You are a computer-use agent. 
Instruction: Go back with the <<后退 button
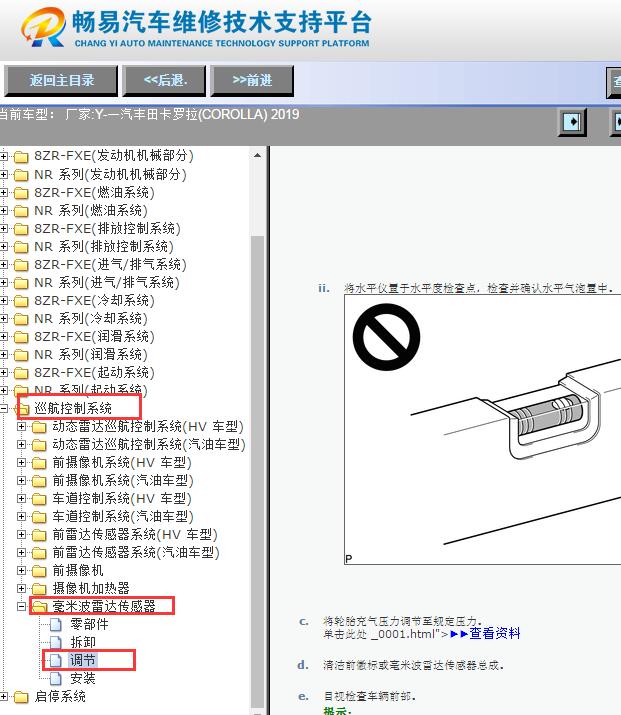(x=164, y=81)
